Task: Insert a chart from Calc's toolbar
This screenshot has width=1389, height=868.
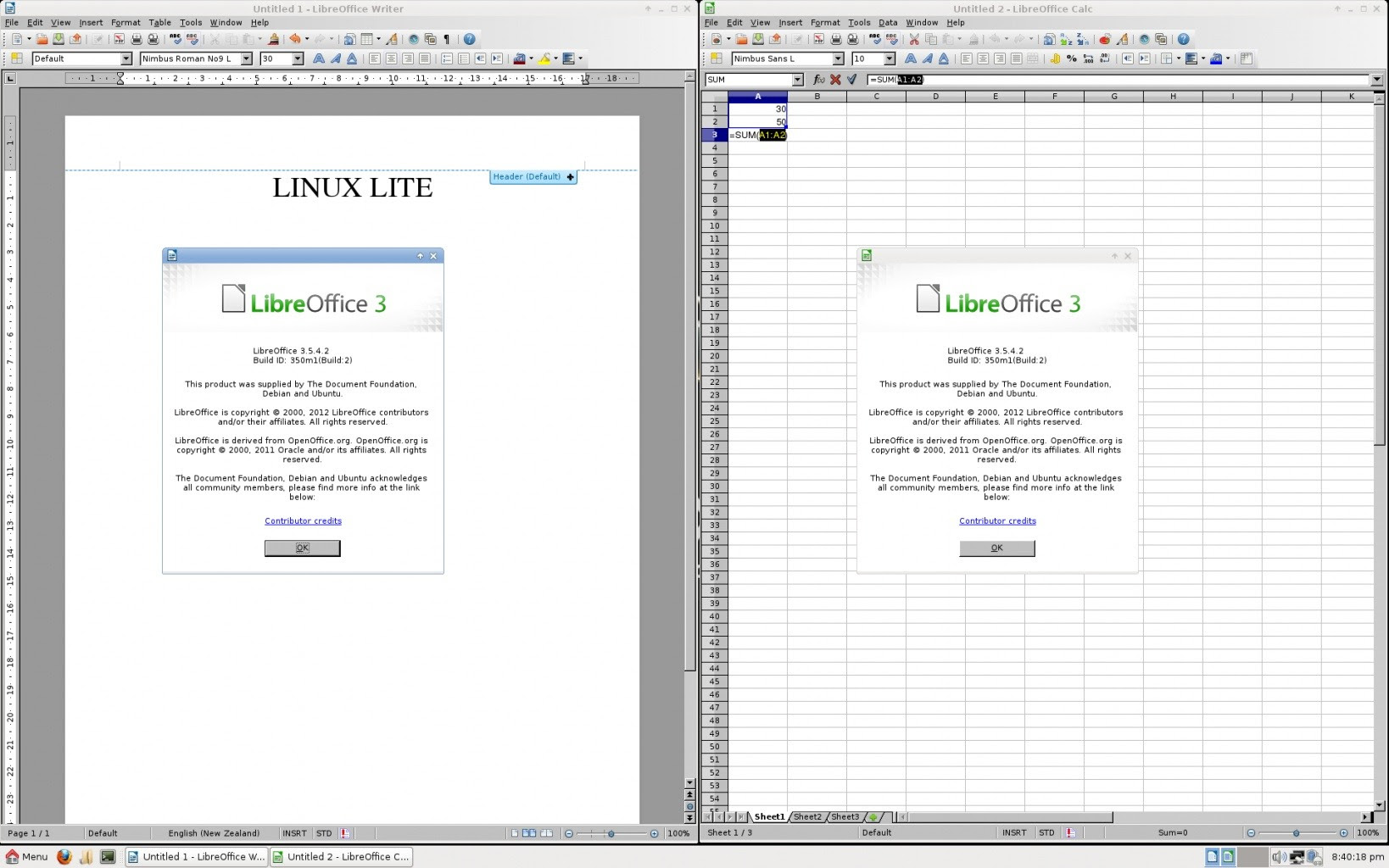Action: tap(1105, 39)
